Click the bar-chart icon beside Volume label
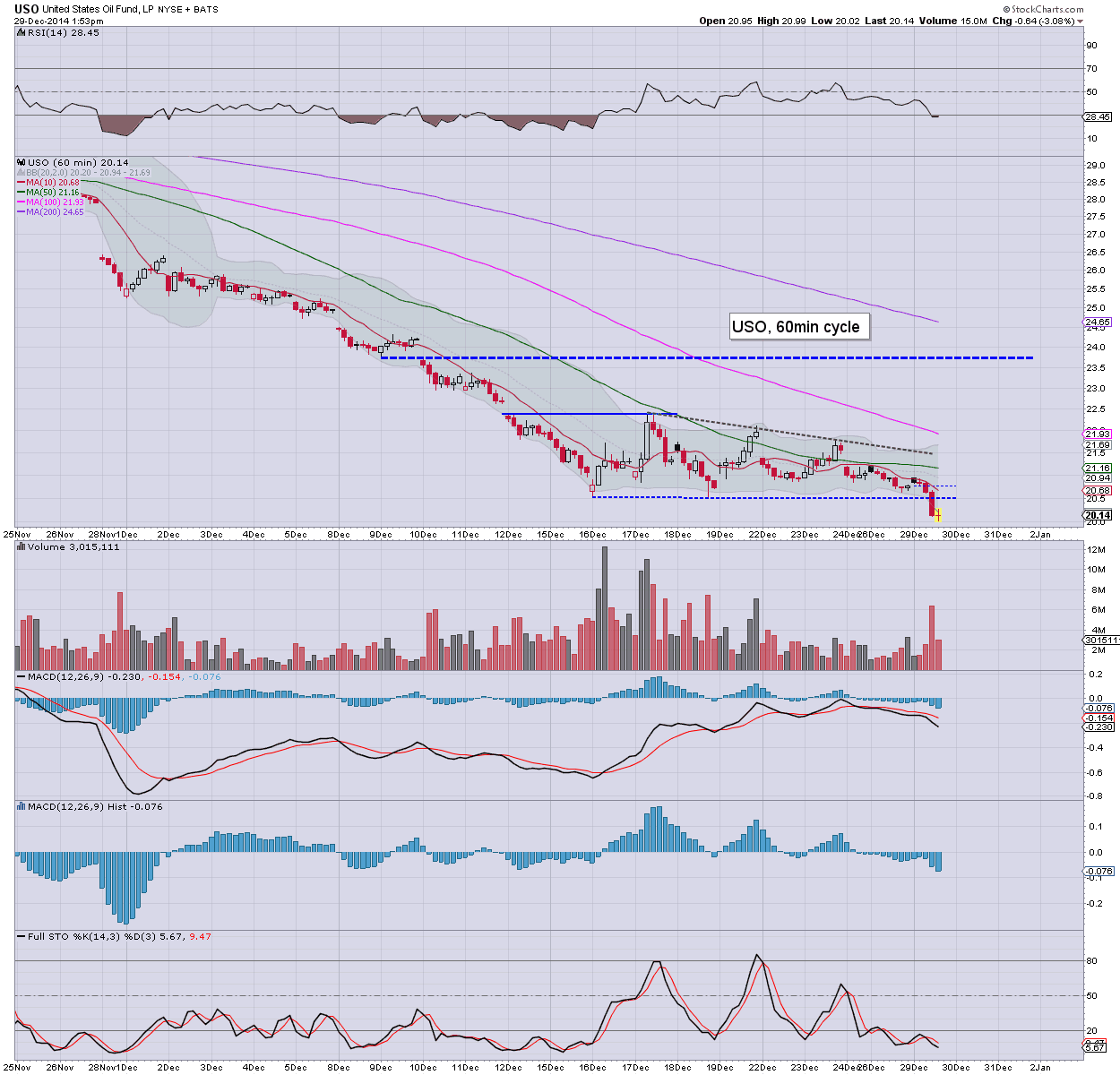Image resolution: width=1120 pixels, height=1075 pixels. (22, 546)
